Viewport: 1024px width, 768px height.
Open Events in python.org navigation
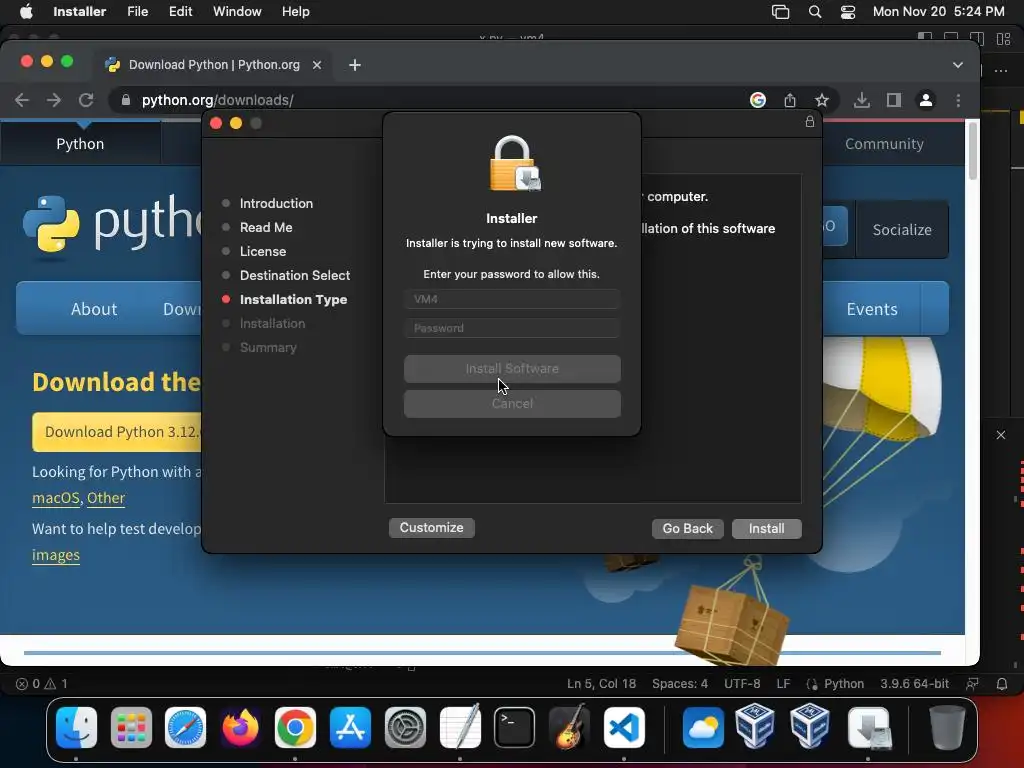click(872, 309)
